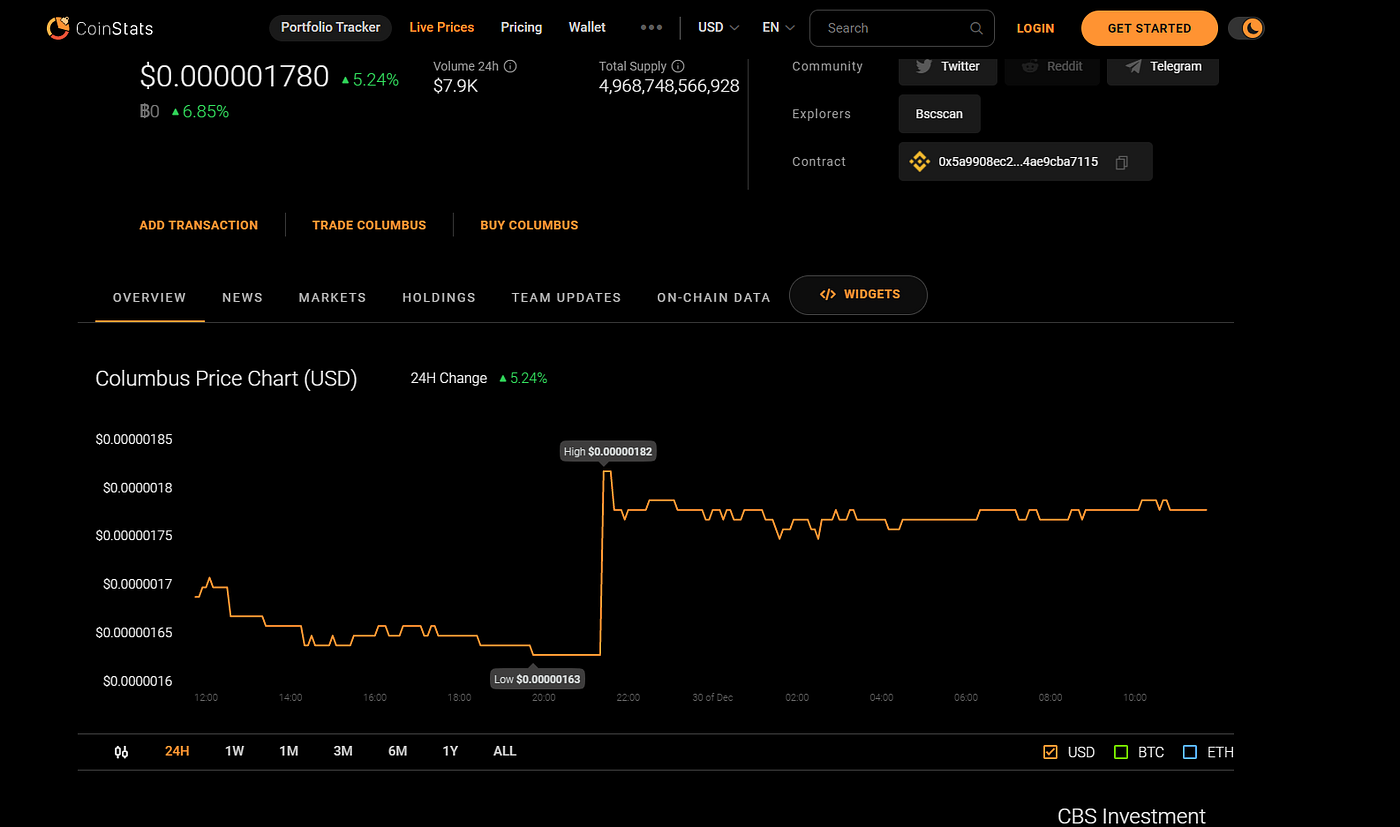Select the ALL chart range
This screenshot has height=827, width=1400.
[505, 751]
